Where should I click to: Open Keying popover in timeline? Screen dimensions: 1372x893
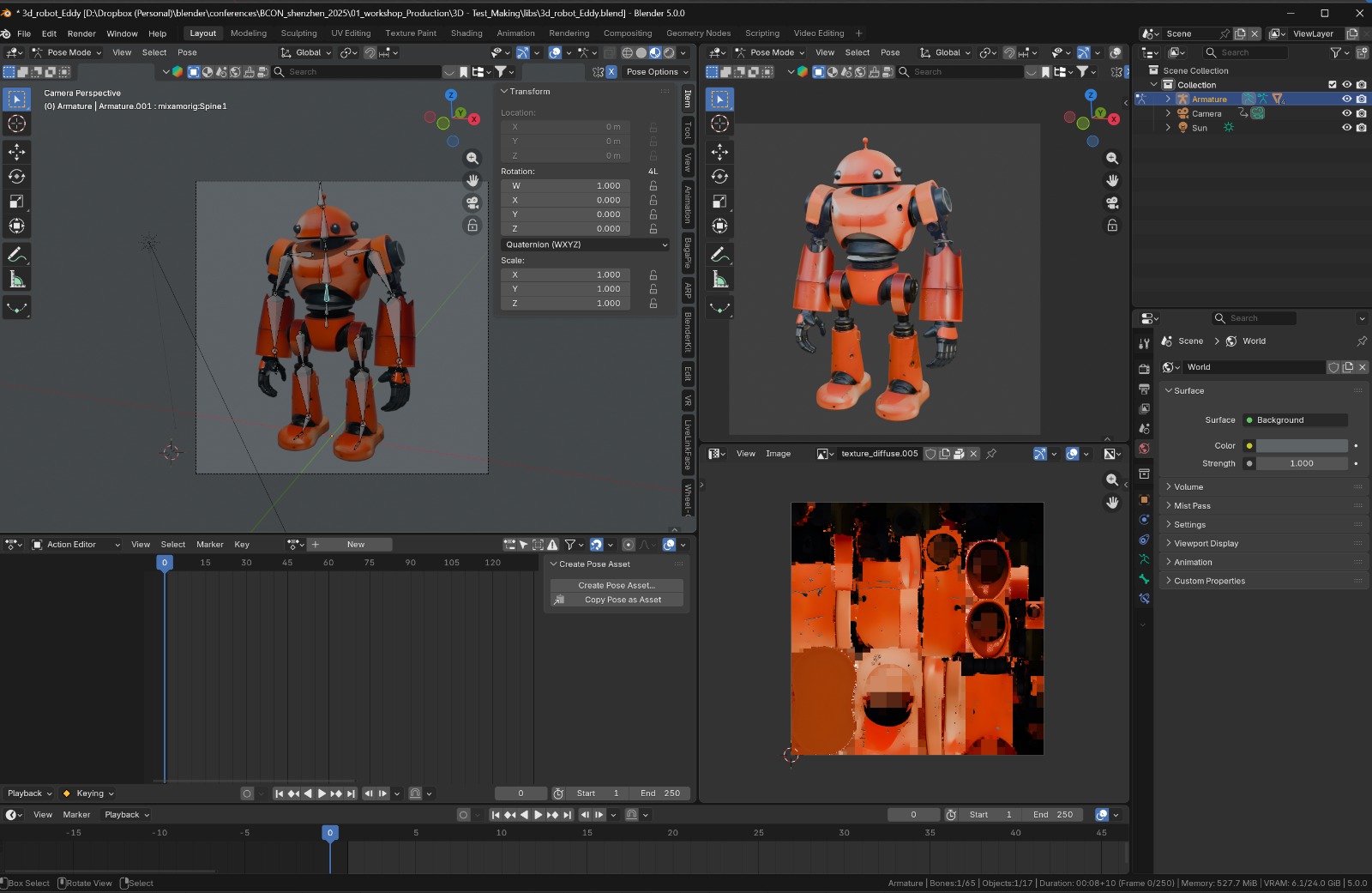(88, 793)
